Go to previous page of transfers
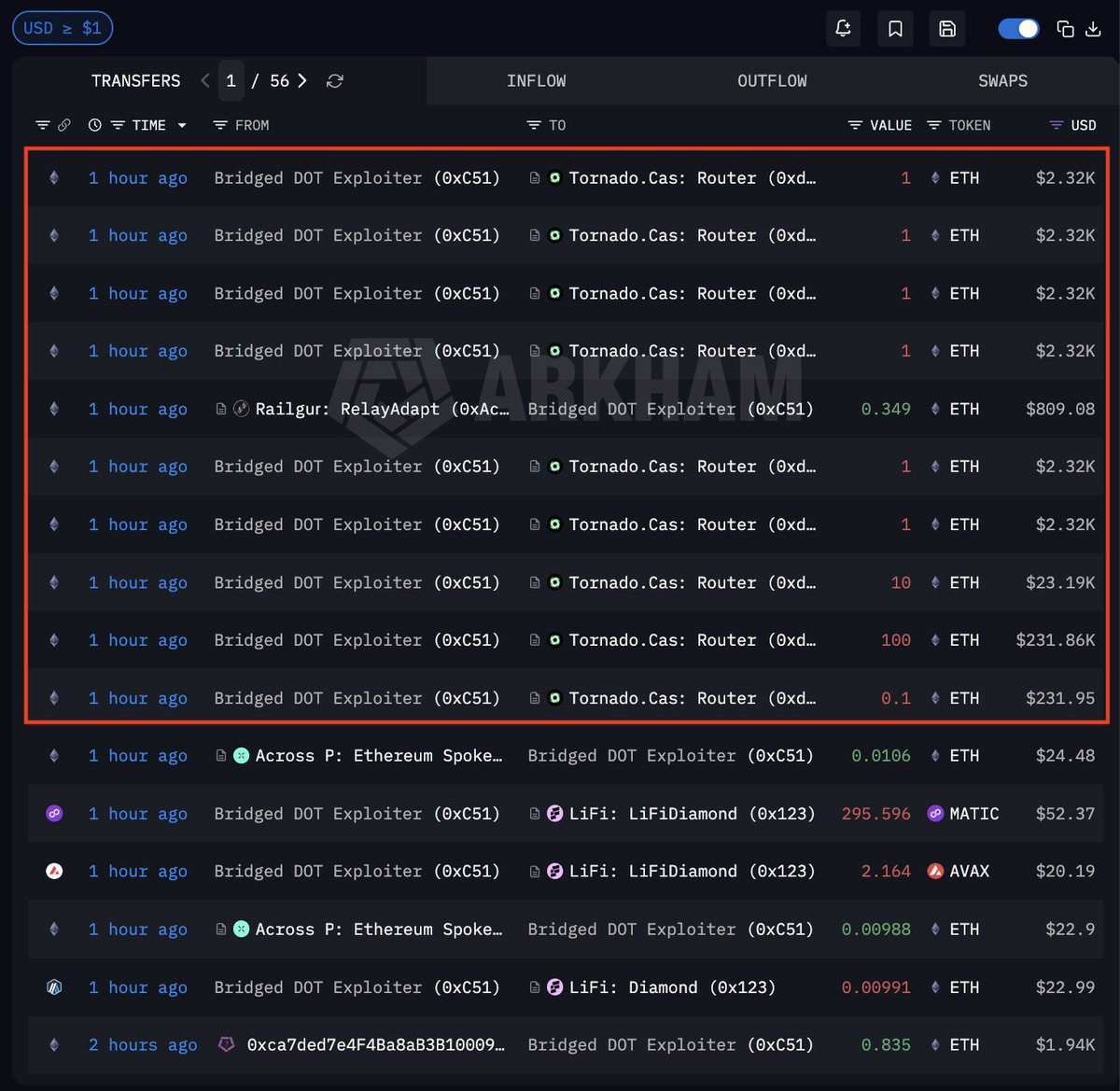This screenshot has width=1120, height=1091. tap(205, 81)
